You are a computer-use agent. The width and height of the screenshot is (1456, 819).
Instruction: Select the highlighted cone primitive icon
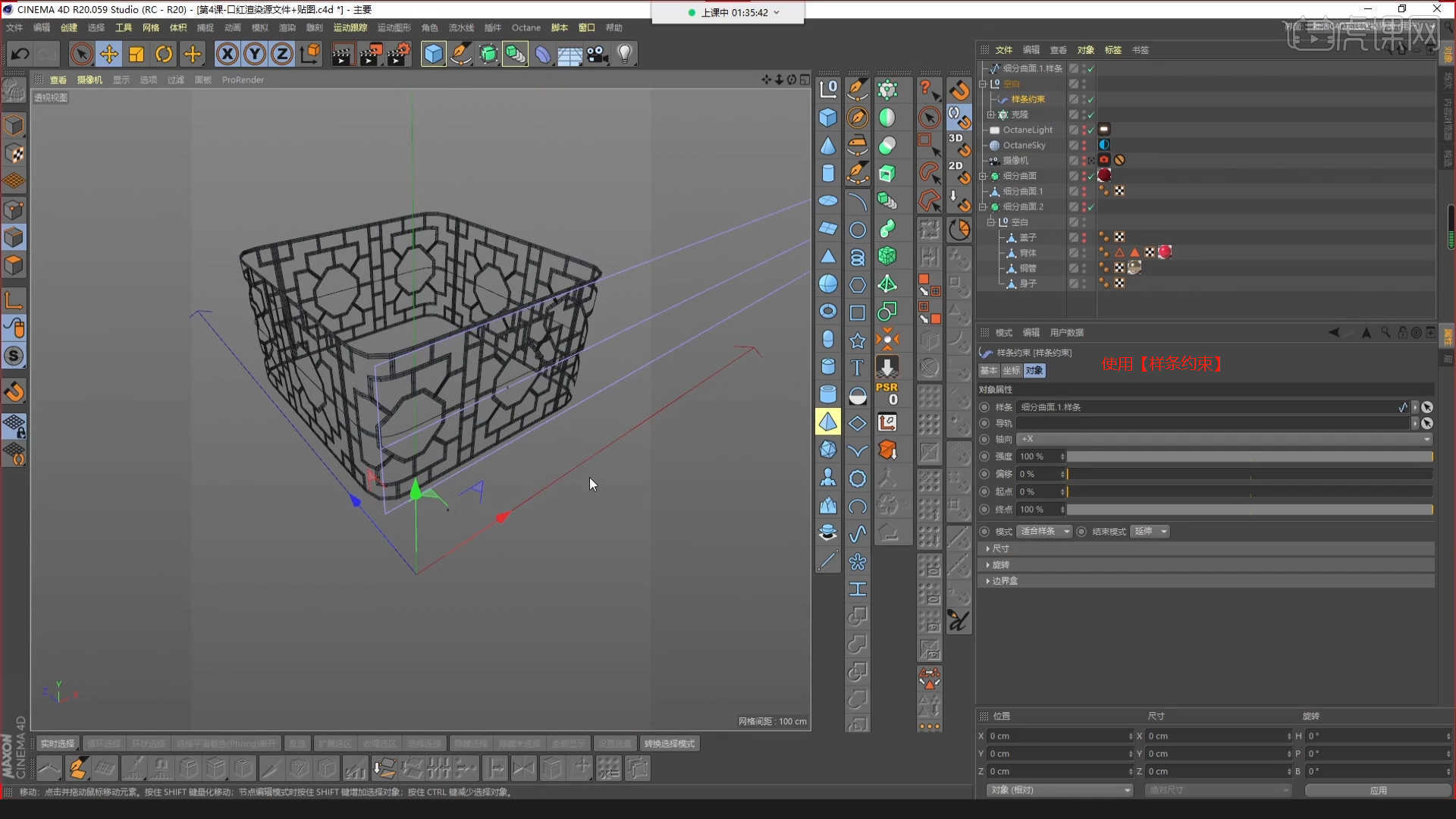[828, 422]
